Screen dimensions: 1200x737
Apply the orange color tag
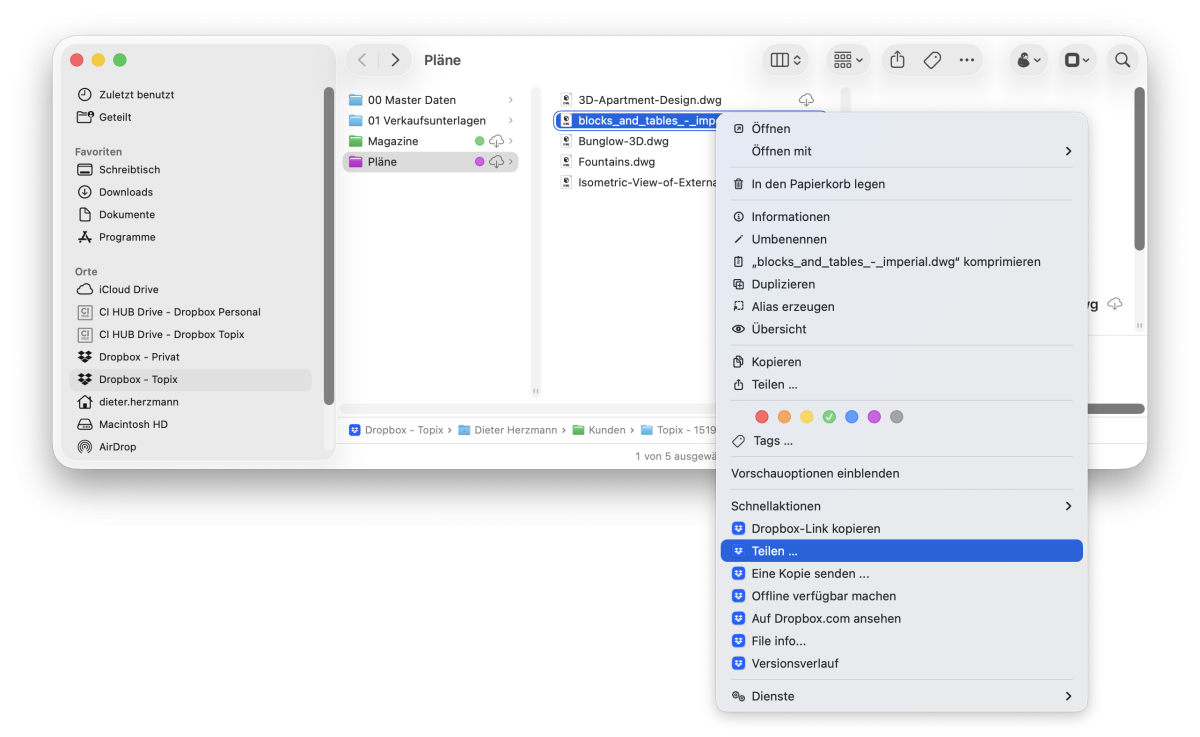[784, 417]
